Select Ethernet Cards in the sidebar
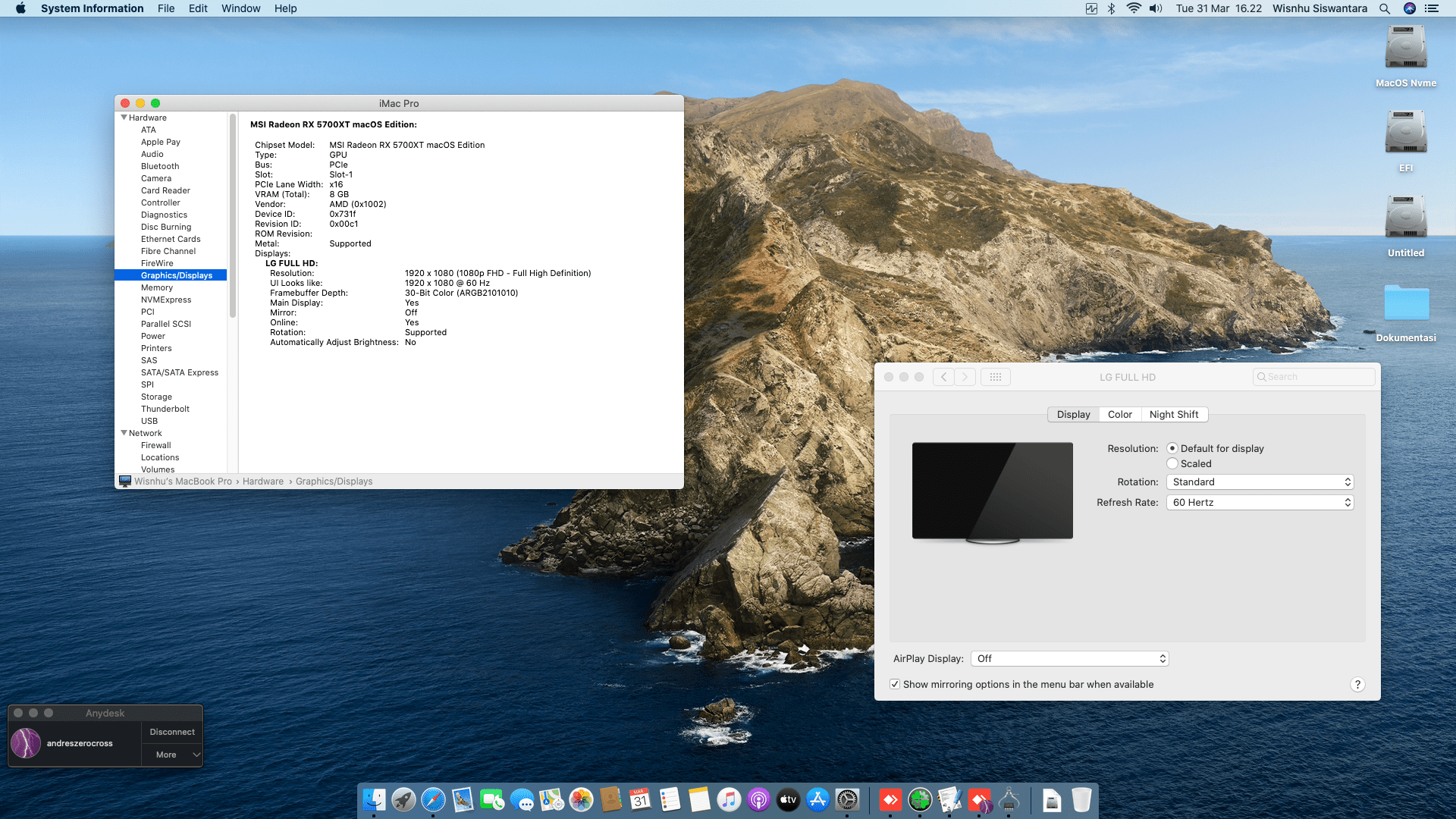This screenshot has height=819, width=1456. point(171,240)
